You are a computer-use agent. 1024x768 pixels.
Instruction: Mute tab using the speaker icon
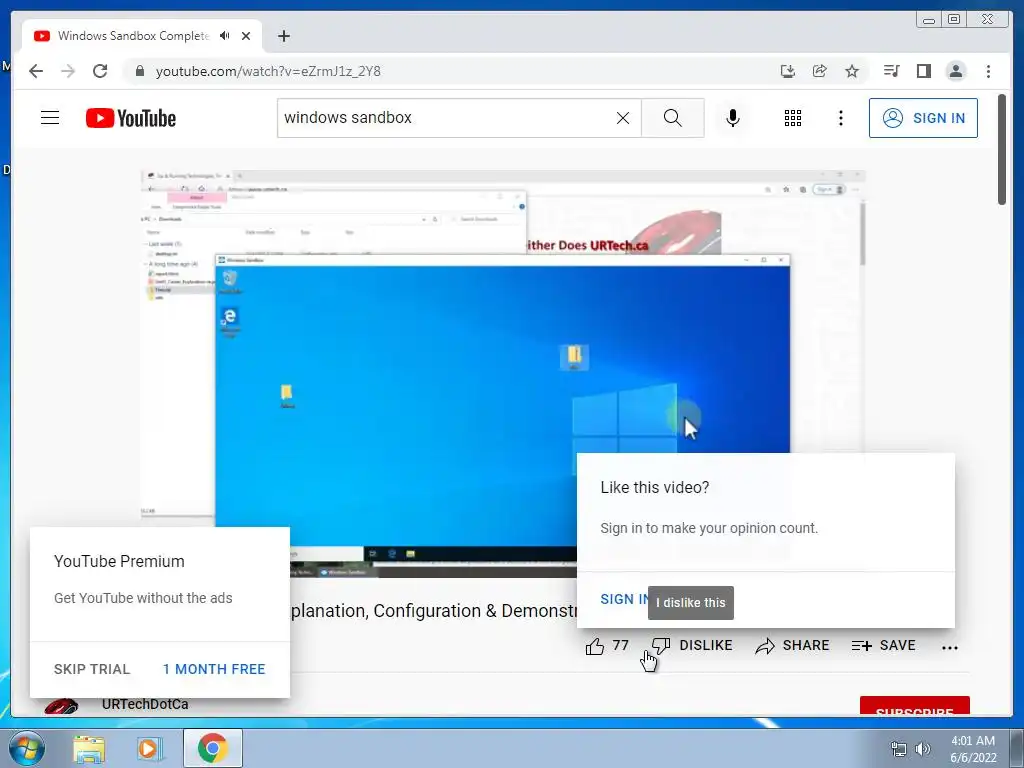(225, 36)
